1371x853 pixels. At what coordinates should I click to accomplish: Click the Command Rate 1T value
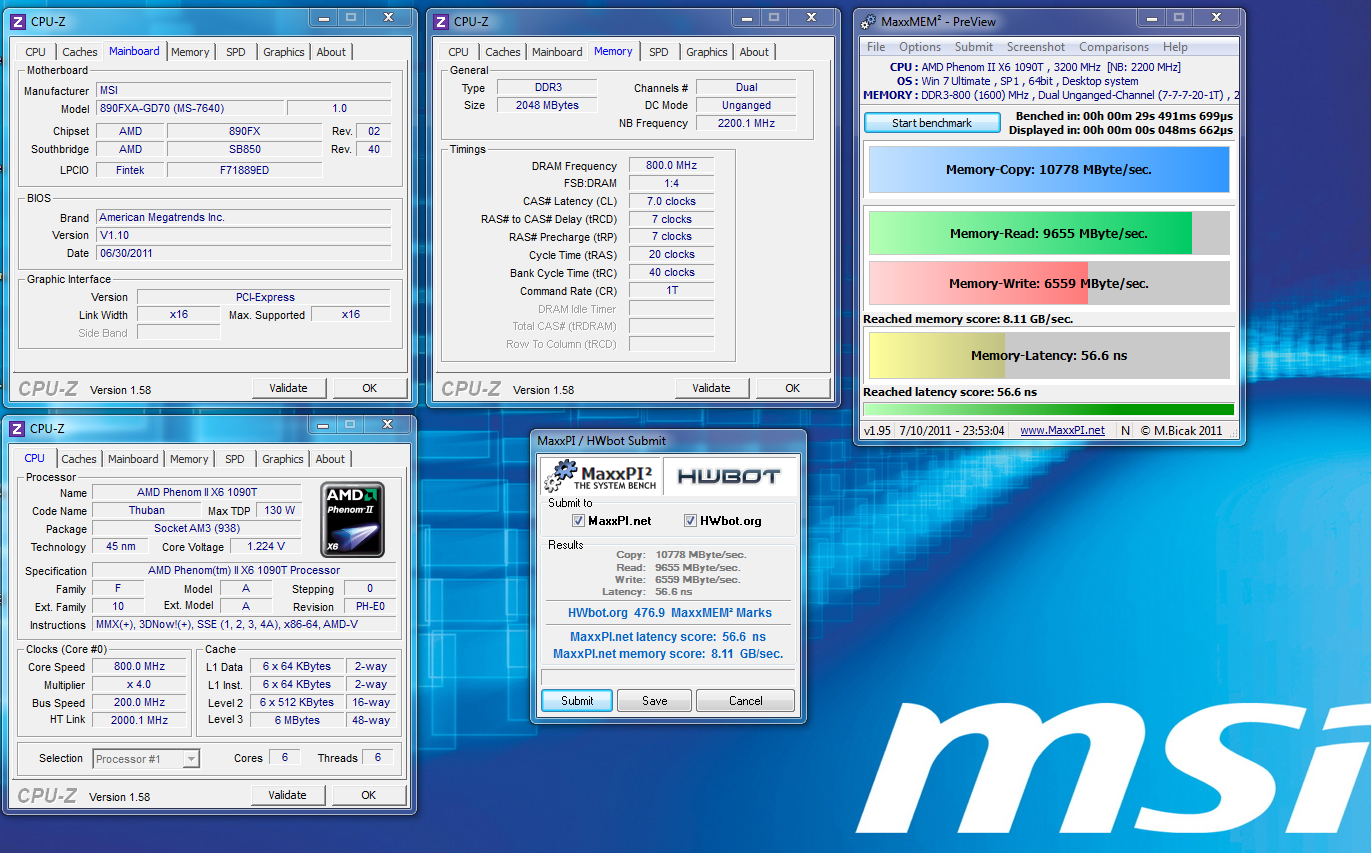(671, 291)
